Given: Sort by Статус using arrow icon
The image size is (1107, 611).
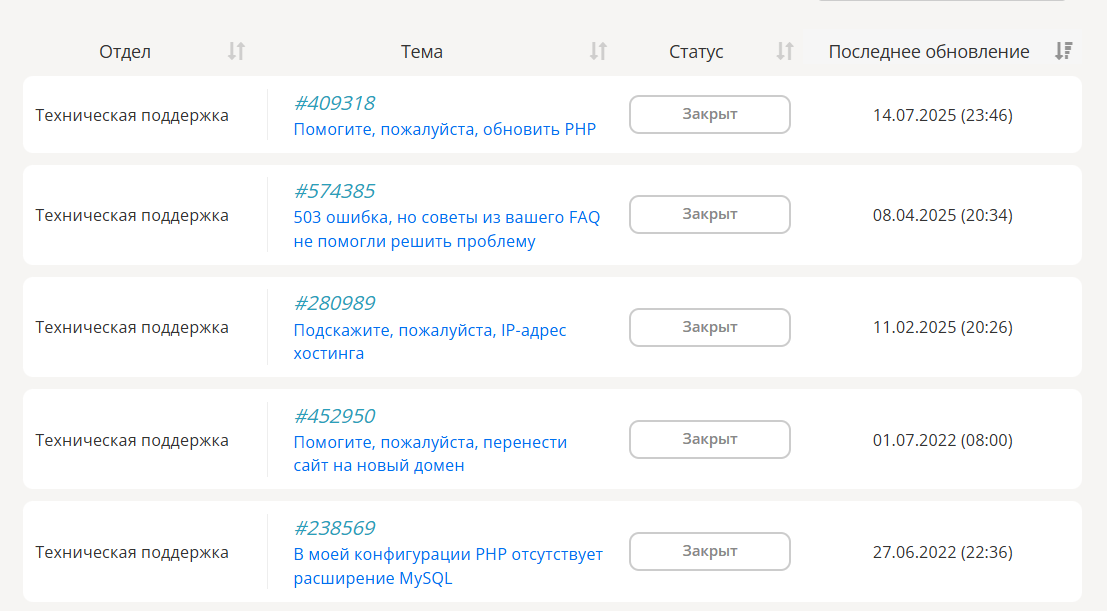Looking at the screenshot, I should coord(786,51).
